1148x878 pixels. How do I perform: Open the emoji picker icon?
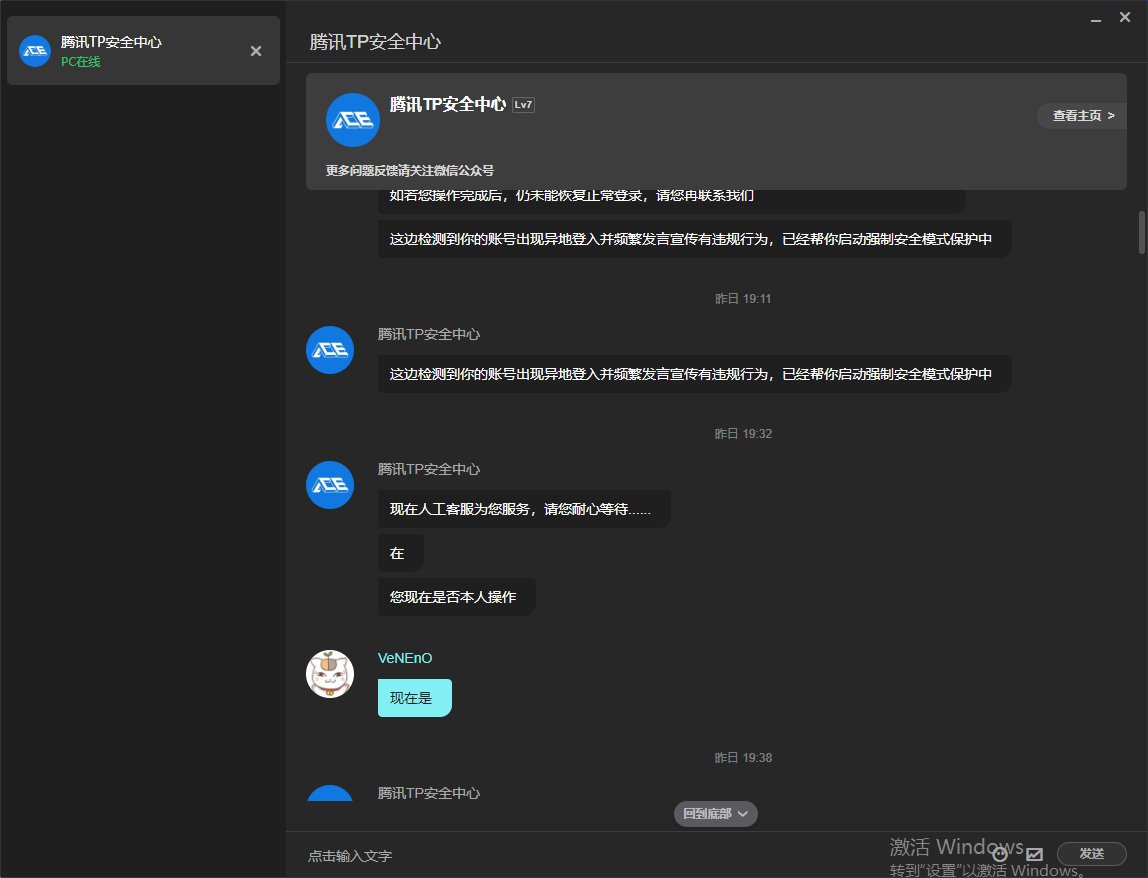coord(1000,854)
